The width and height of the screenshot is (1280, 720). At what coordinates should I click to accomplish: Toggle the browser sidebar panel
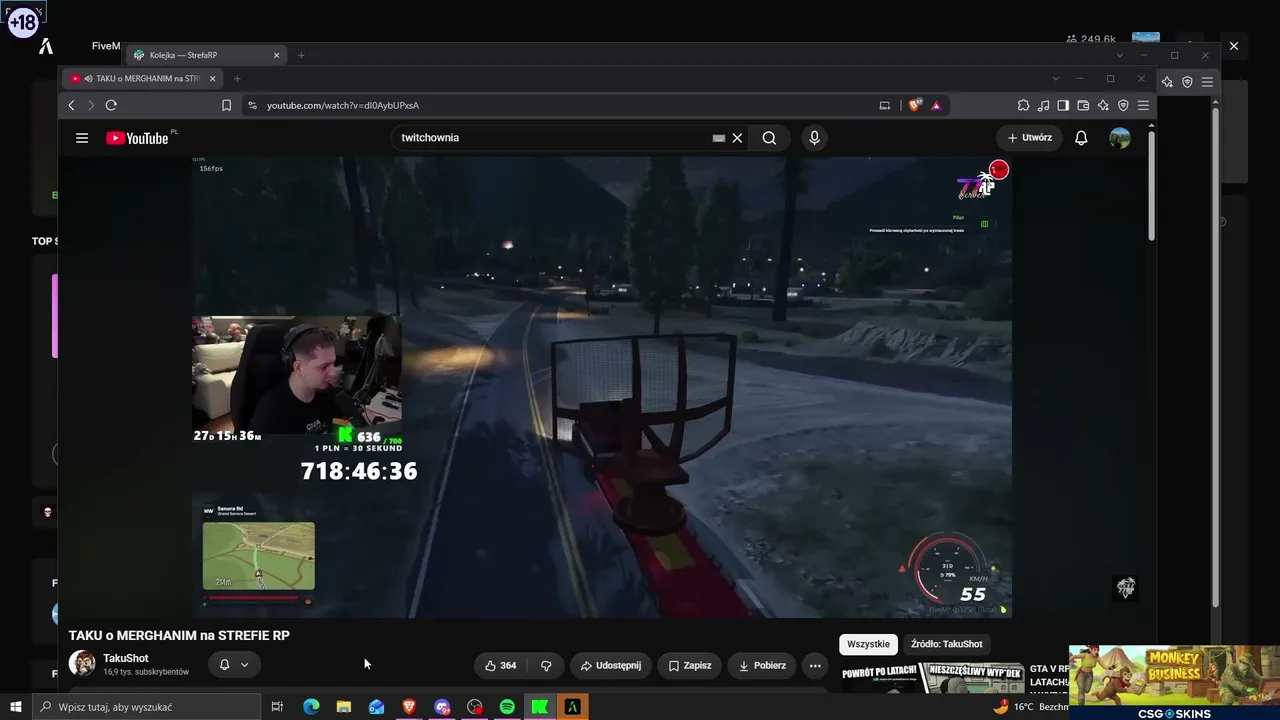click(x=1063, y=105)
